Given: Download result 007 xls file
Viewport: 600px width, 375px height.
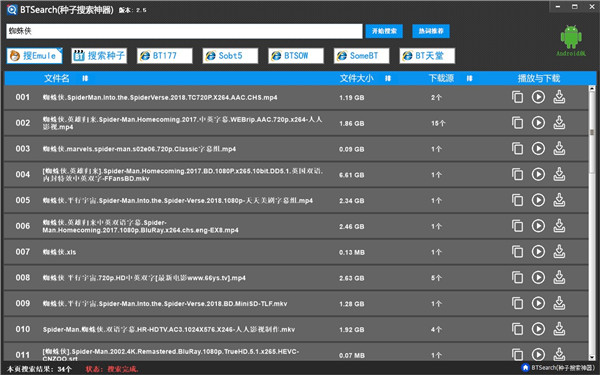Looking at the screenshot, I should pyautogui.click(x=559, y=252).
